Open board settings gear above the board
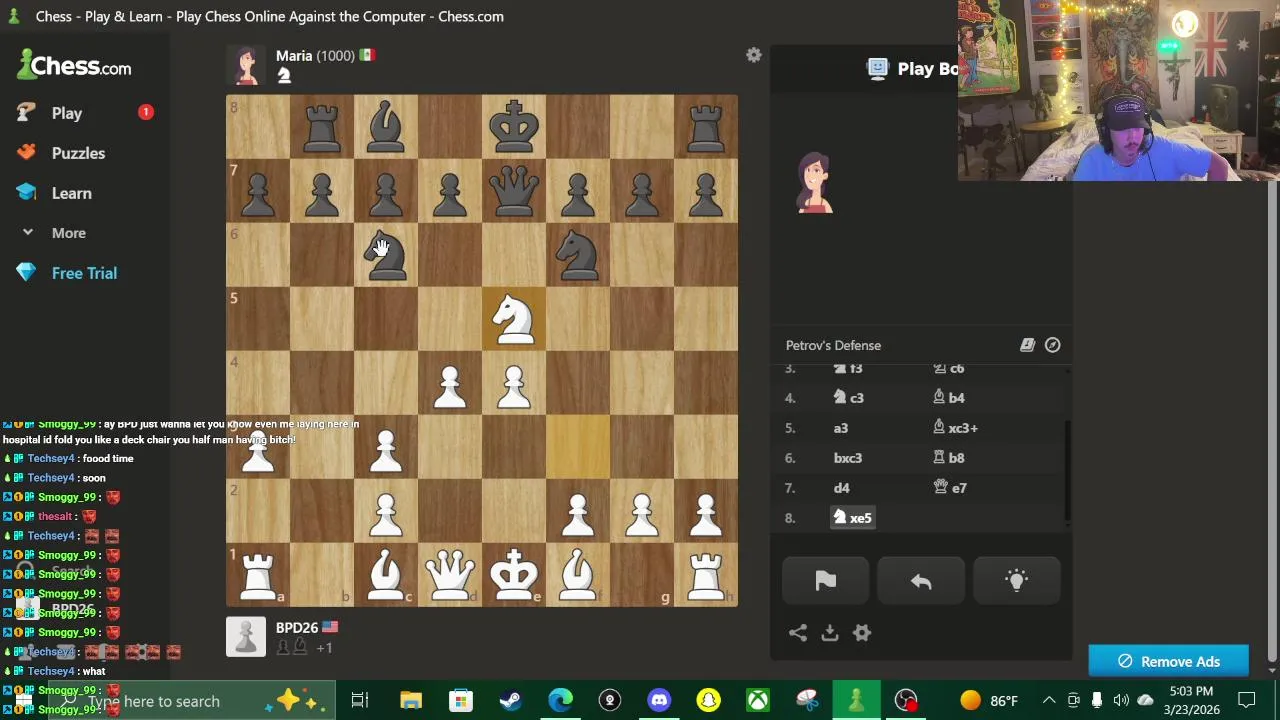This screenshot has height=720, width=1280. pyautogui.click(x=754, y=56)
